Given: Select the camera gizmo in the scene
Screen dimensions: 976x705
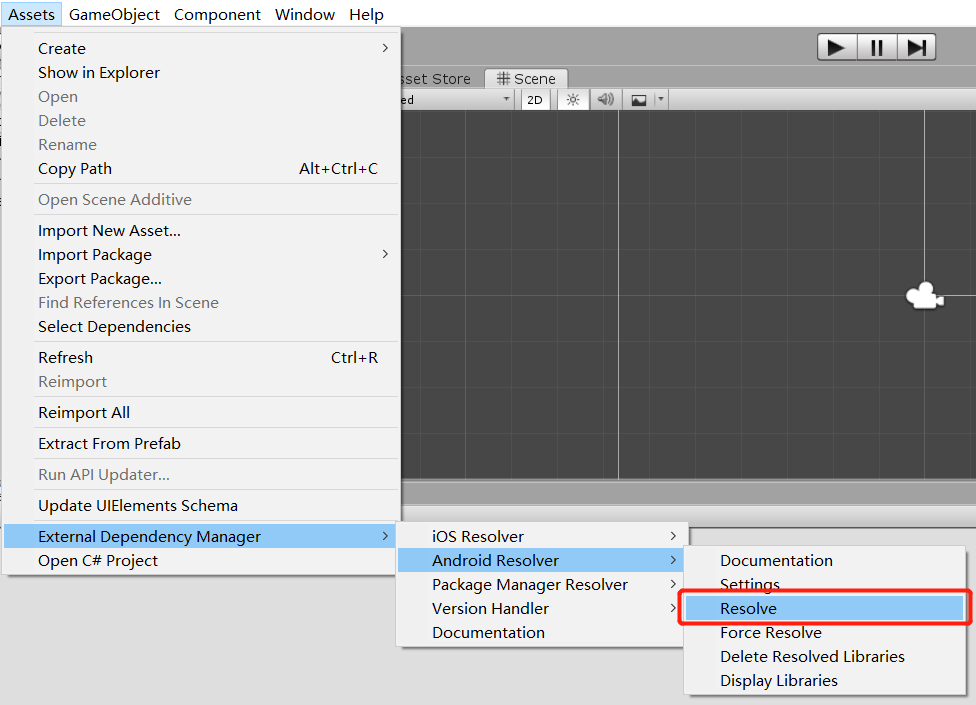Looking at the screenshot, I should pyautogui.click(x=924, y=296).
